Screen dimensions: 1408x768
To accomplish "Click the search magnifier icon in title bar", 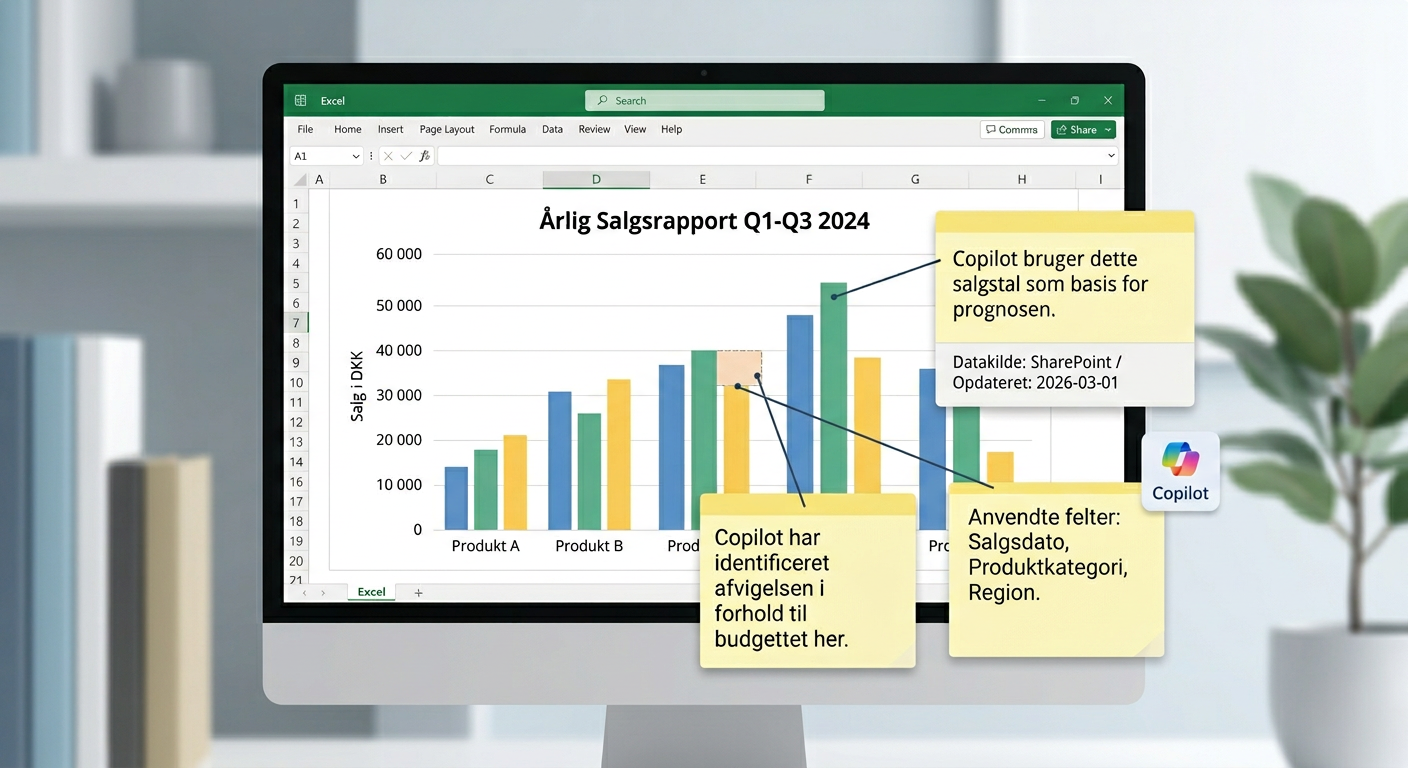I will (602, 100).
